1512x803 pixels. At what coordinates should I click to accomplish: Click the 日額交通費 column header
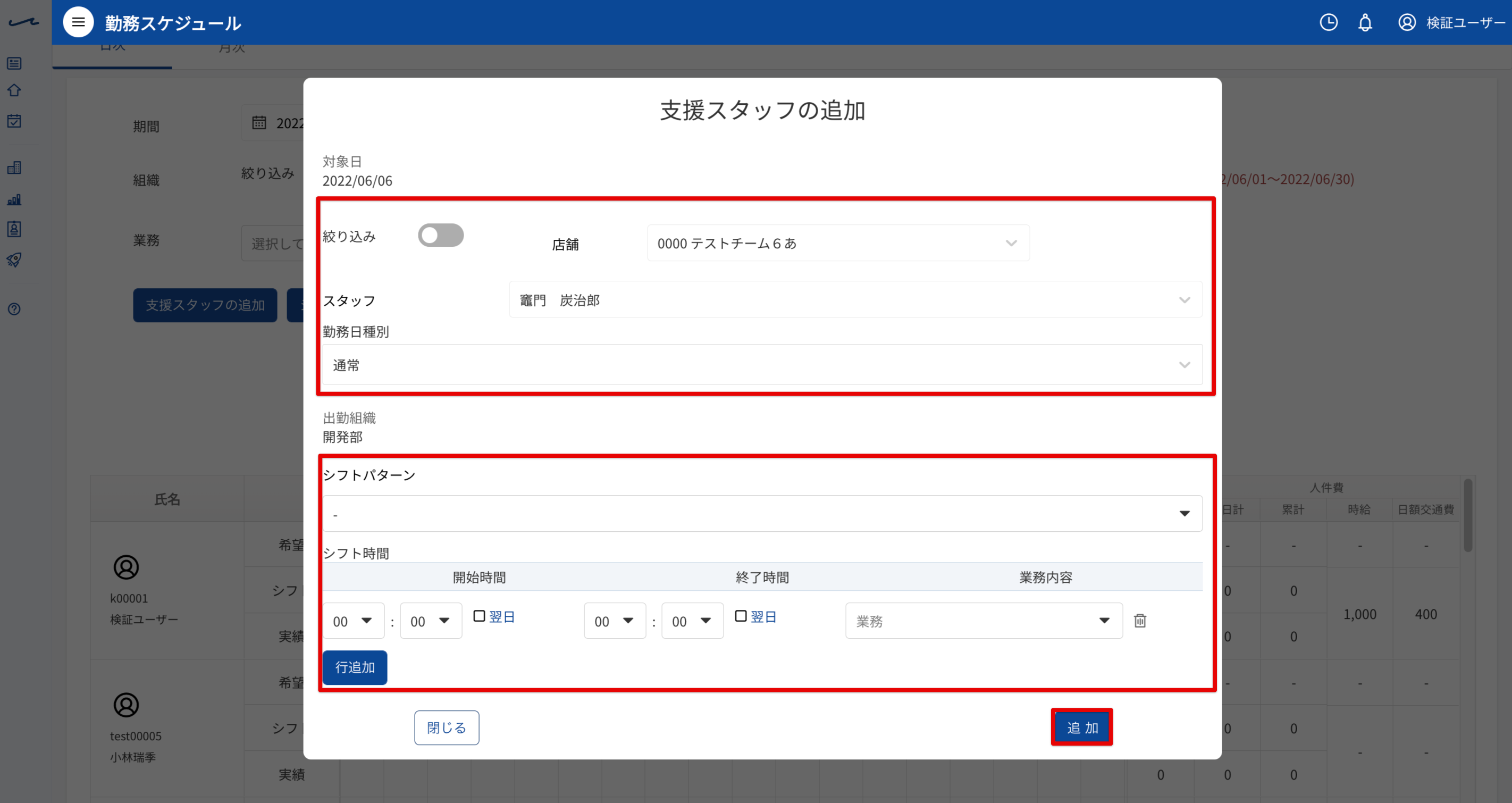1426,509
